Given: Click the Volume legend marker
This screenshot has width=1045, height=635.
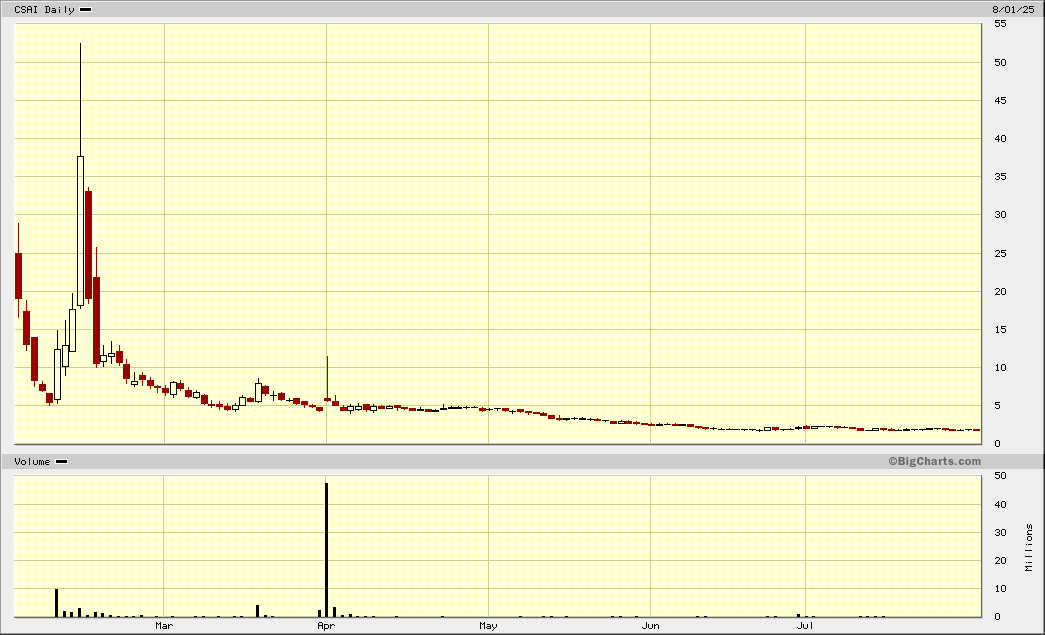Looking at the screenshot, I should (61, 461).
